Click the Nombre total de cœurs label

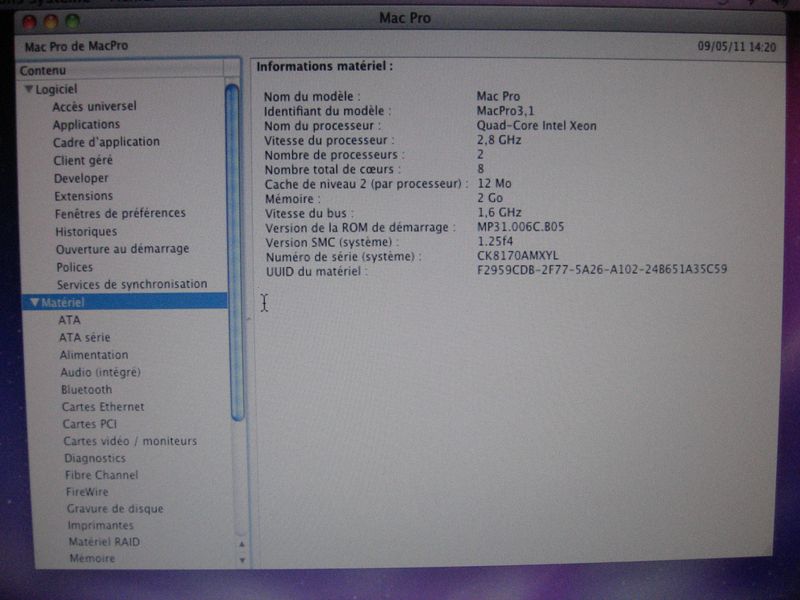pos(332,169)
